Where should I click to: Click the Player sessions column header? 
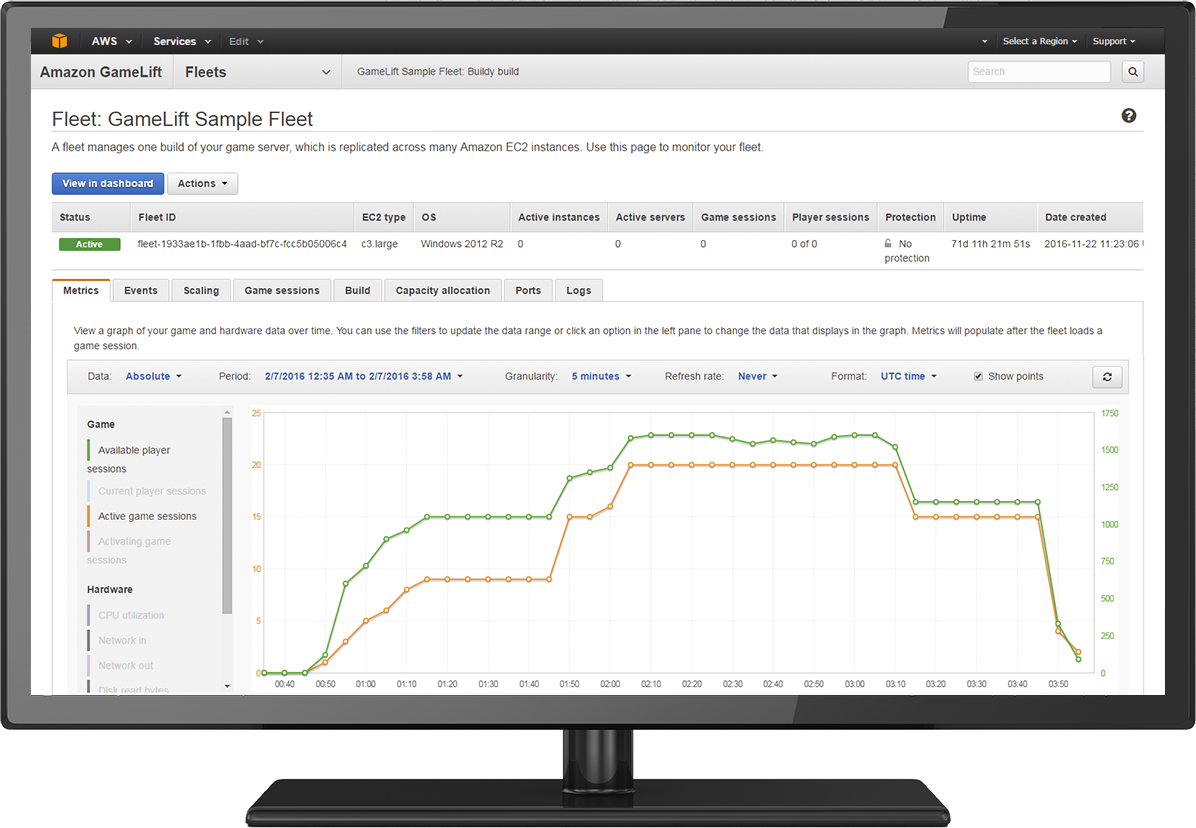[831, 217]
